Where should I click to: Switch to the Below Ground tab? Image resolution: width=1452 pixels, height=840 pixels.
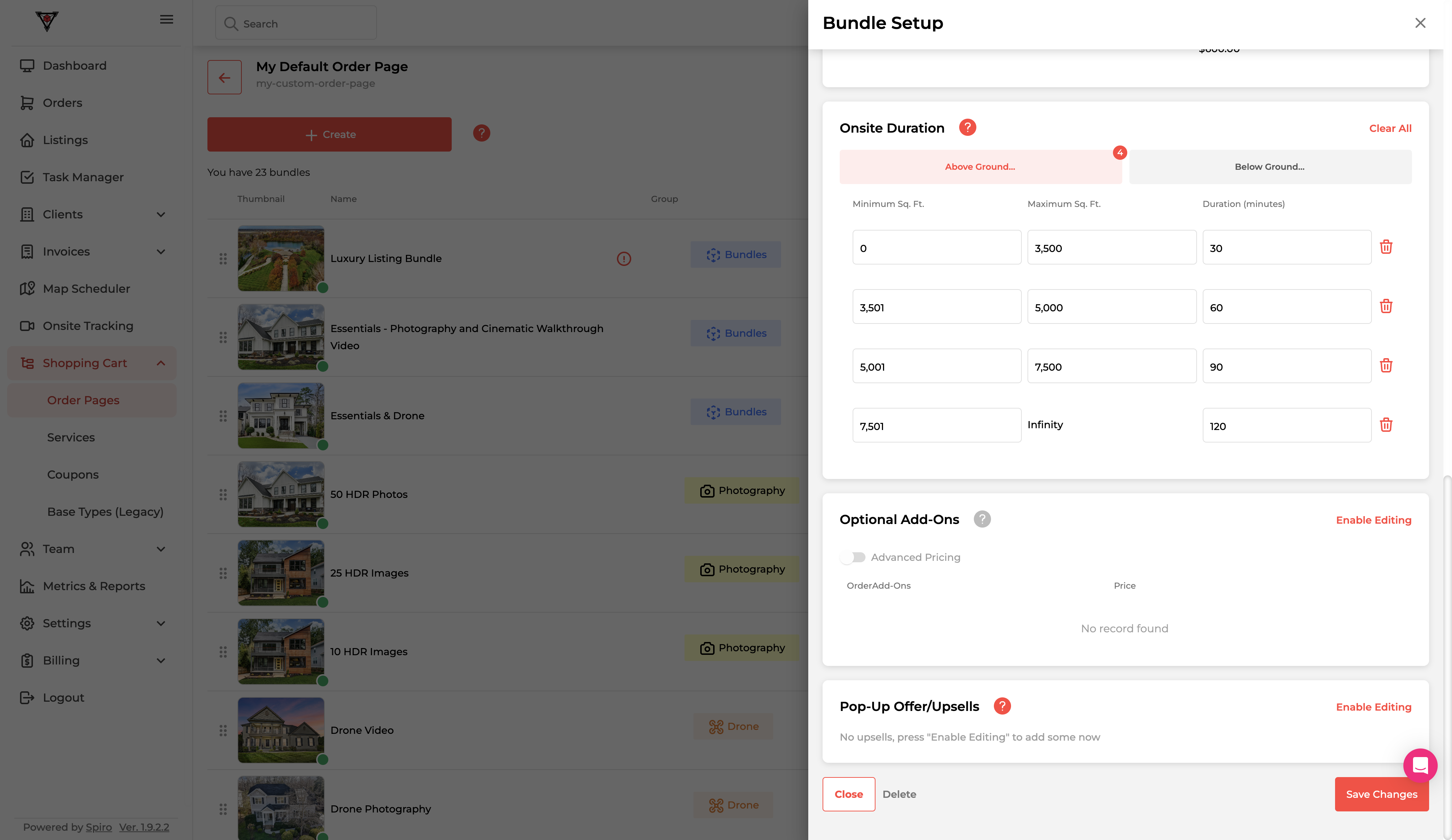[x=1270, y=167]
